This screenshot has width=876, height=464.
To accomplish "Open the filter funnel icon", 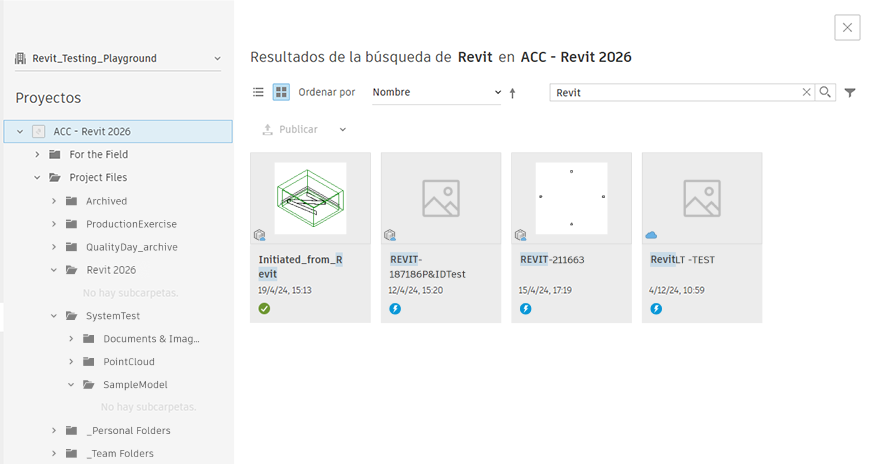I will click(850, 93).
